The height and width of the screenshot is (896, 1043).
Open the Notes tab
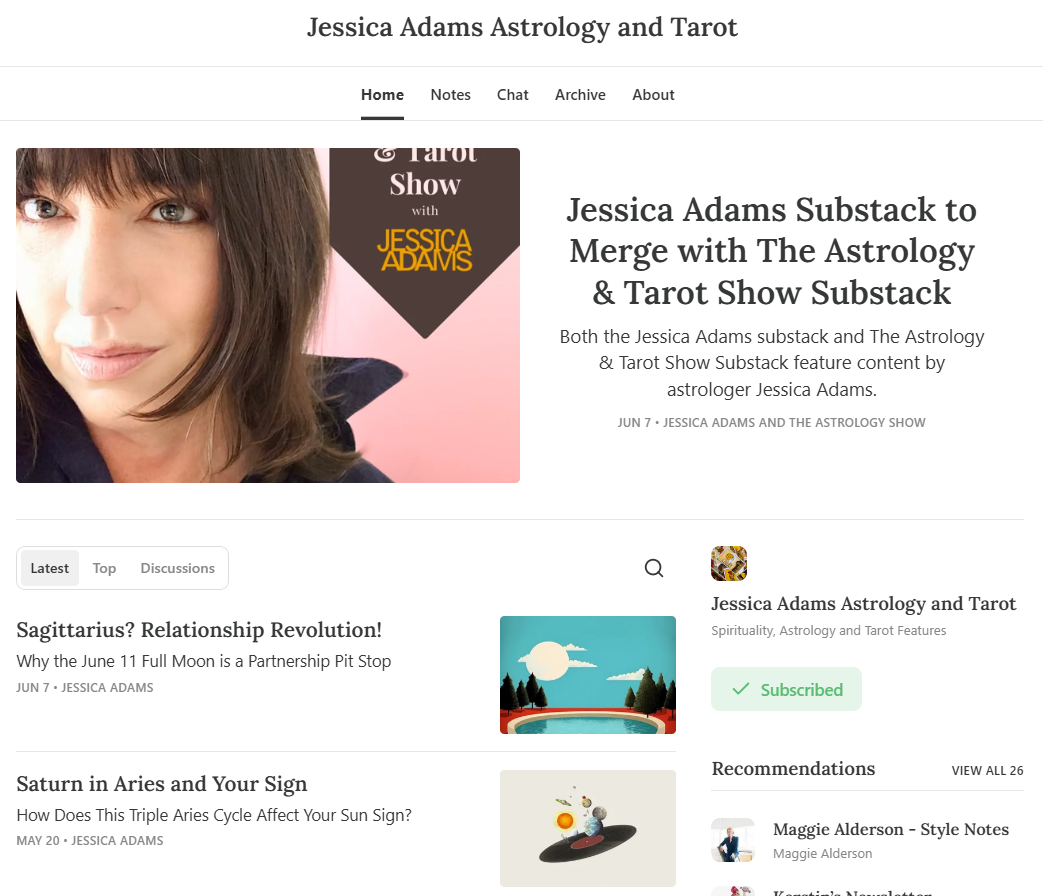coord(450,95)
